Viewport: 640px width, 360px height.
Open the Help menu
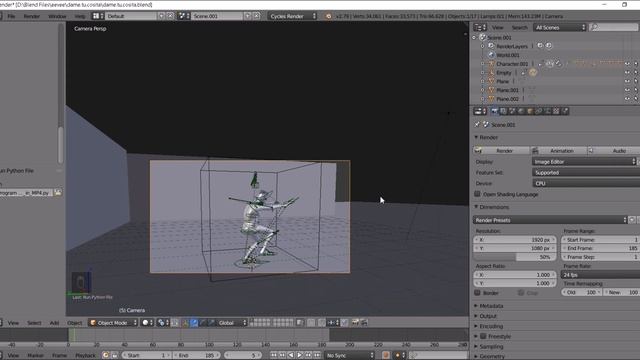[x=80, y=16]
